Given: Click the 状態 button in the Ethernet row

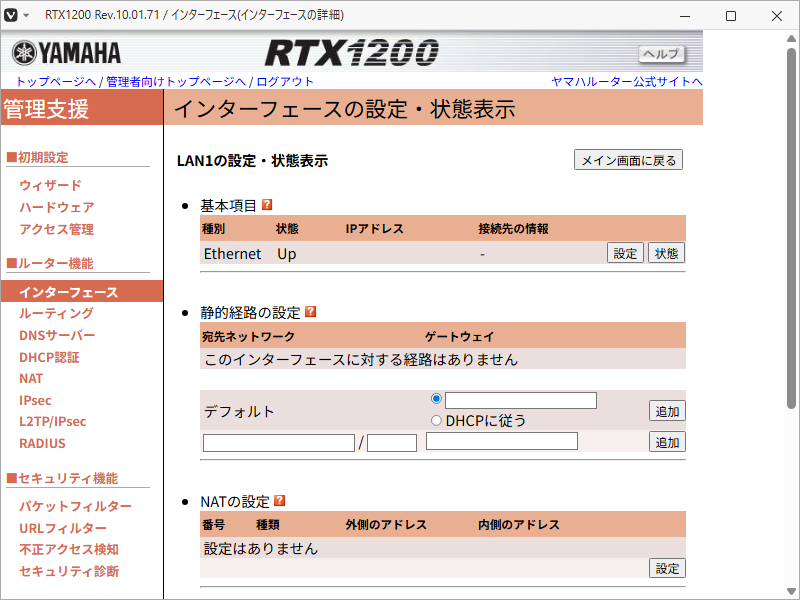Looking at the screenshot, I should (x=666, y=253).
